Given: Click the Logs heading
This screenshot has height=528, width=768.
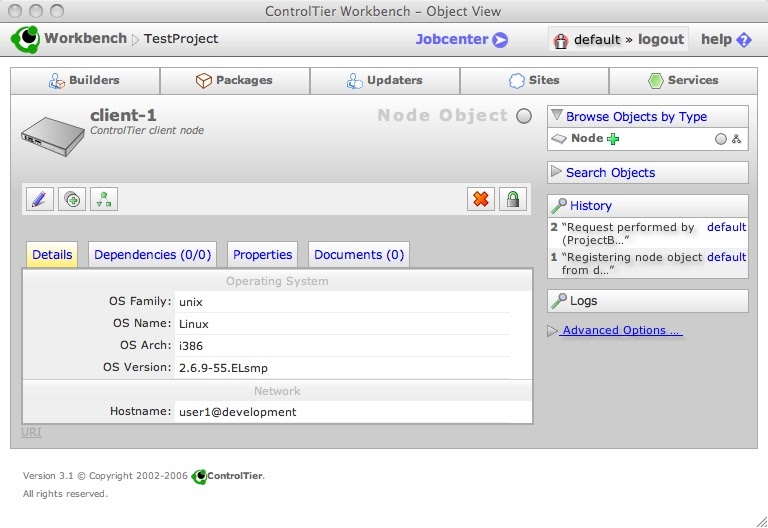Looking at the screenshot, I should click(583, 301).
